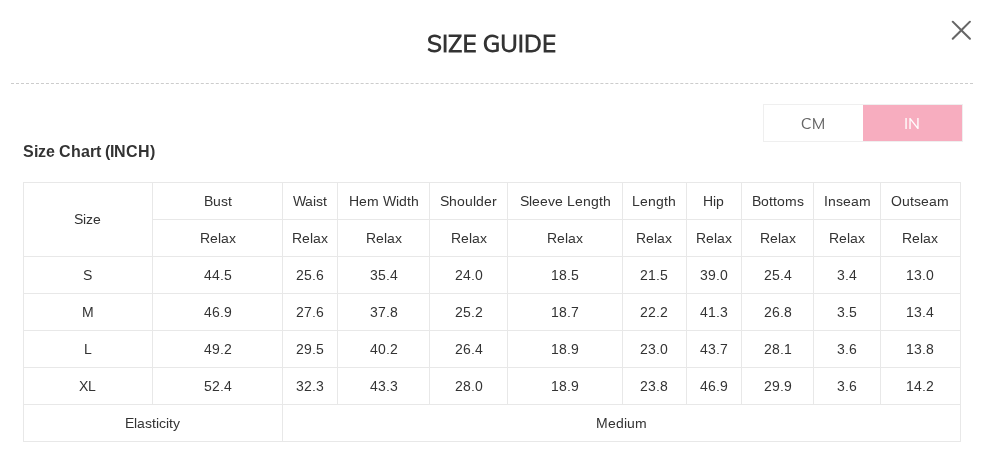The image size is (981, 453).
Task: Click the Medium elasticity value
Action: (x=621, y=423)
